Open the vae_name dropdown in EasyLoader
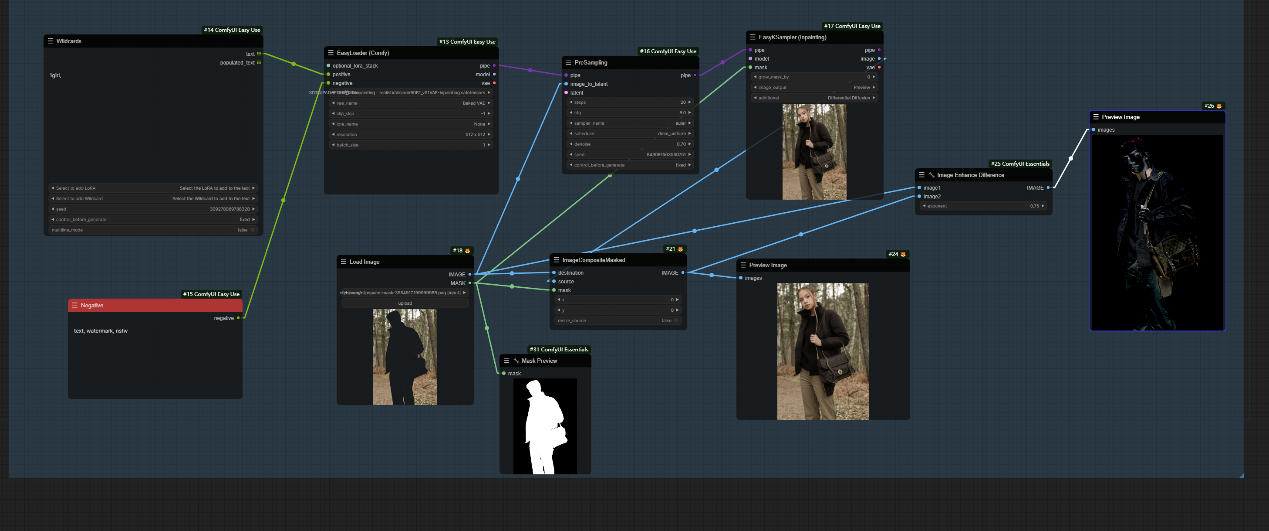Screen dimensions: 1269x531 pyautogui.click(x=411, y=102)
